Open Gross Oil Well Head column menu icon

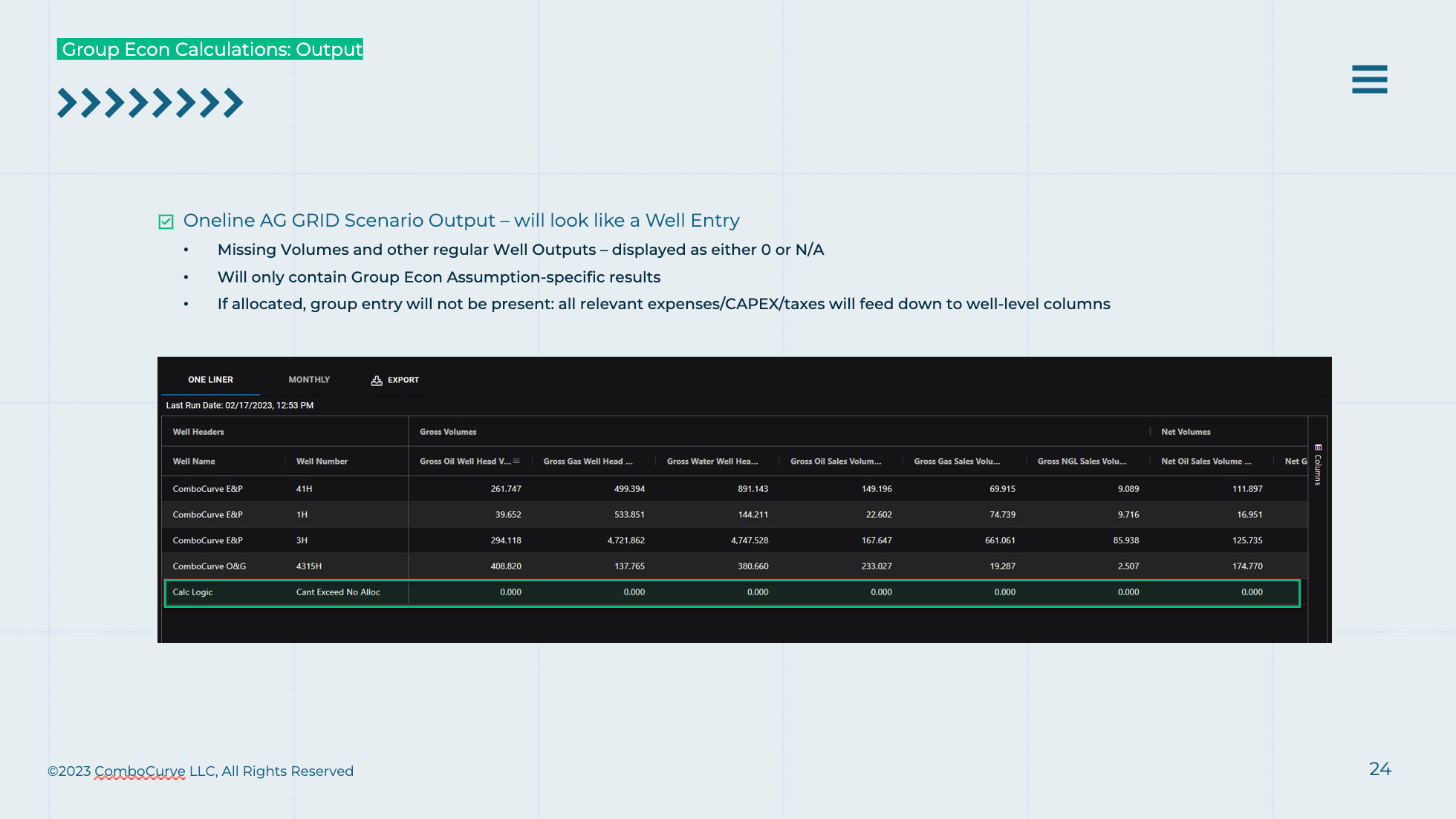point(516,462)
